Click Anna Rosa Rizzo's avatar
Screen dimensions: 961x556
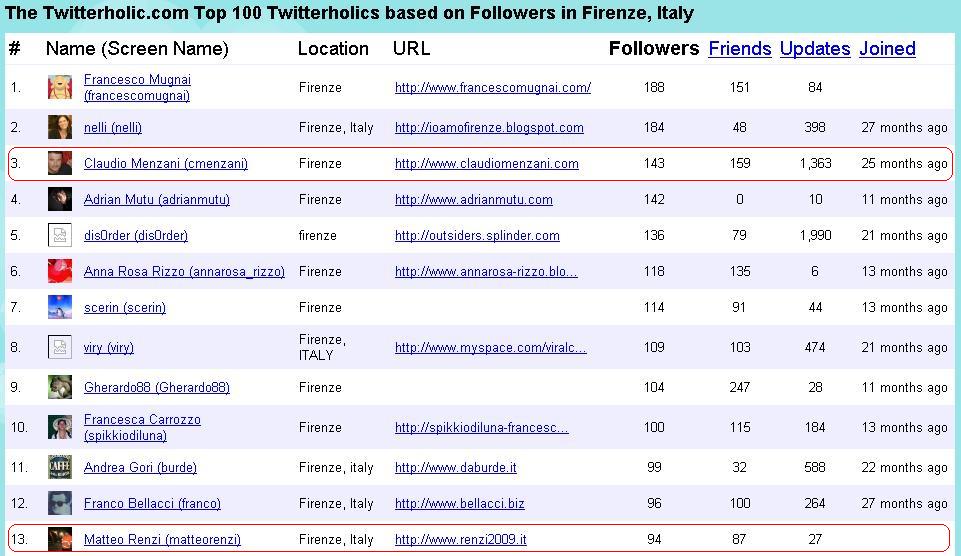coord(59,271)
